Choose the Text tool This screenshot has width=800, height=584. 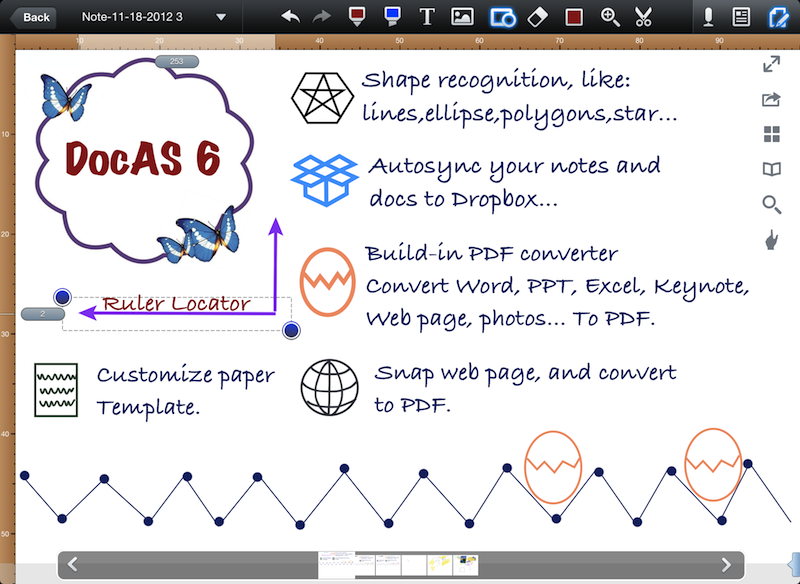(x=427, y=17)
